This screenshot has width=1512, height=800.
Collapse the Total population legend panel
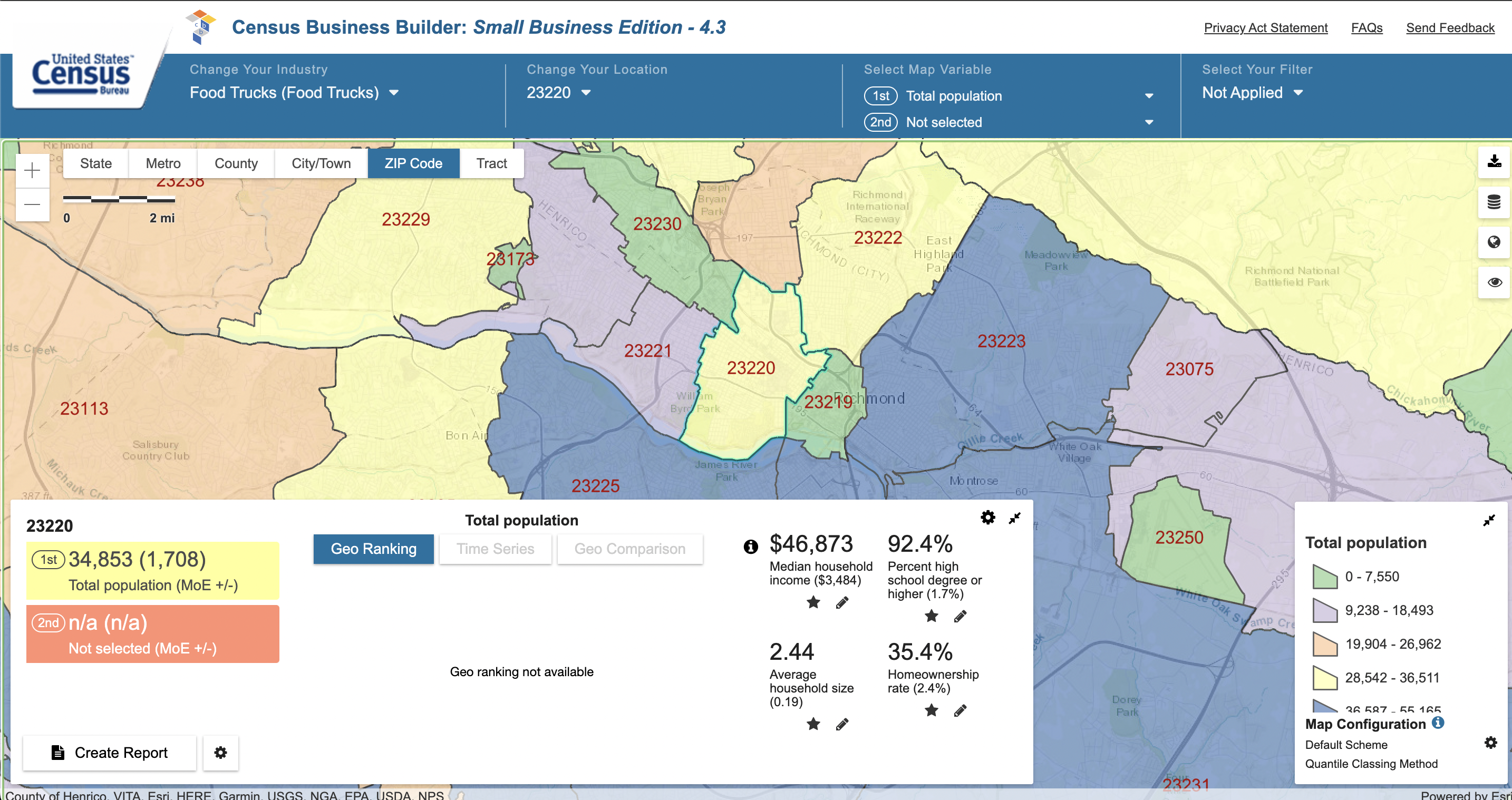(x=1489, y=520)
